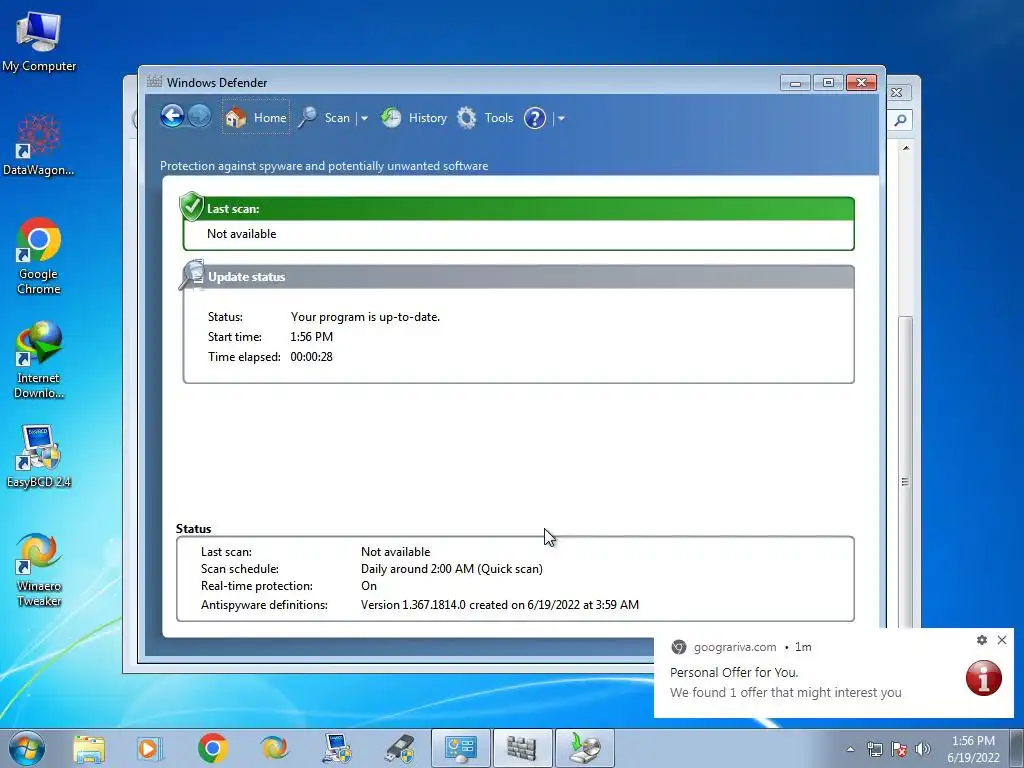Open the EasyBCD taskbar icon

(x=338, y=748)
